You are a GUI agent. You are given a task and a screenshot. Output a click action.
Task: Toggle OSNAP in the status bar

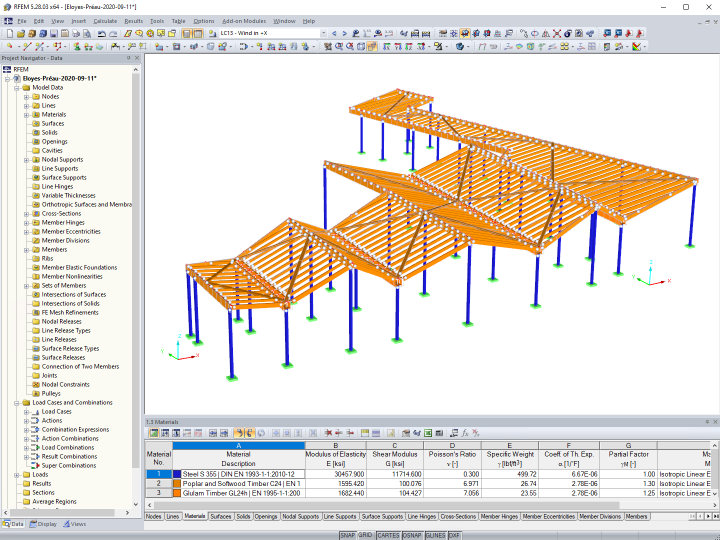[412, 535]
